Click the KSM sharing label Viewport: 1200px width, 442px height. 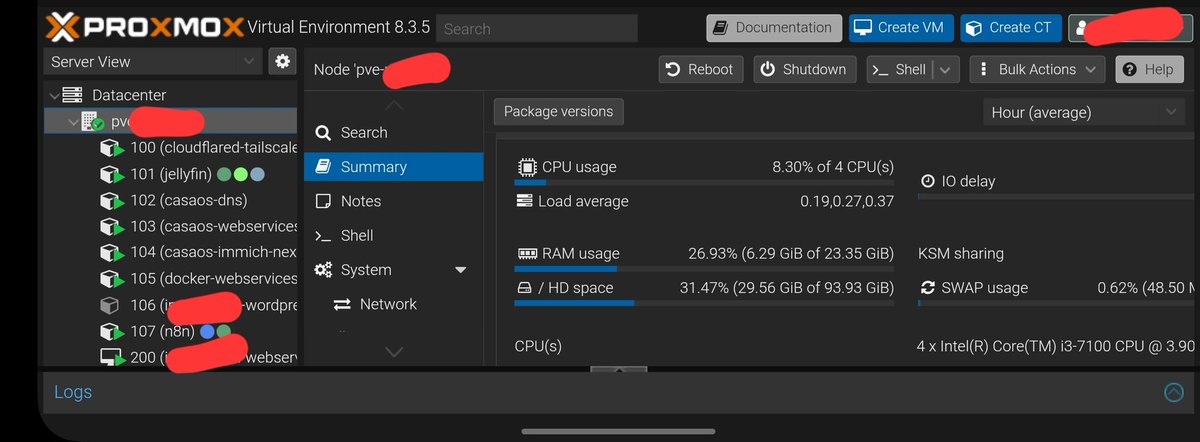coord(960,253)
